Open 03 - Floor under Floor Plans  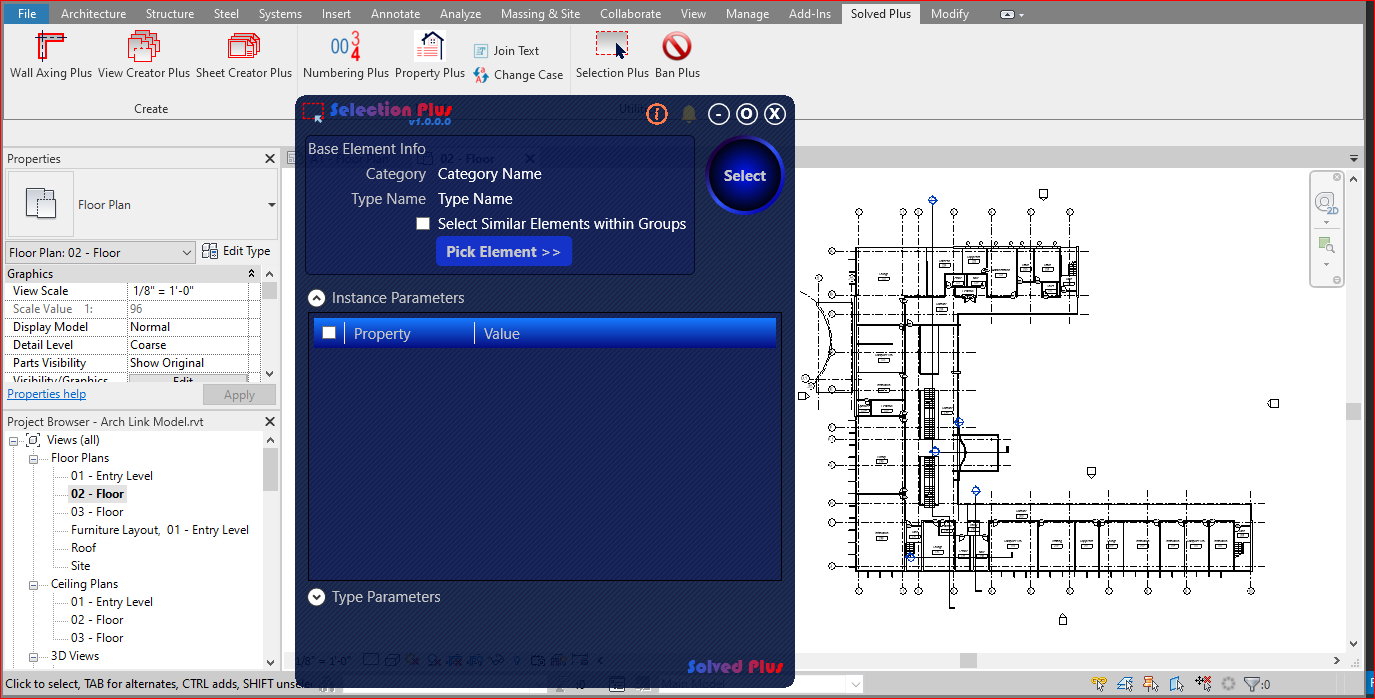tap(97, 512)
